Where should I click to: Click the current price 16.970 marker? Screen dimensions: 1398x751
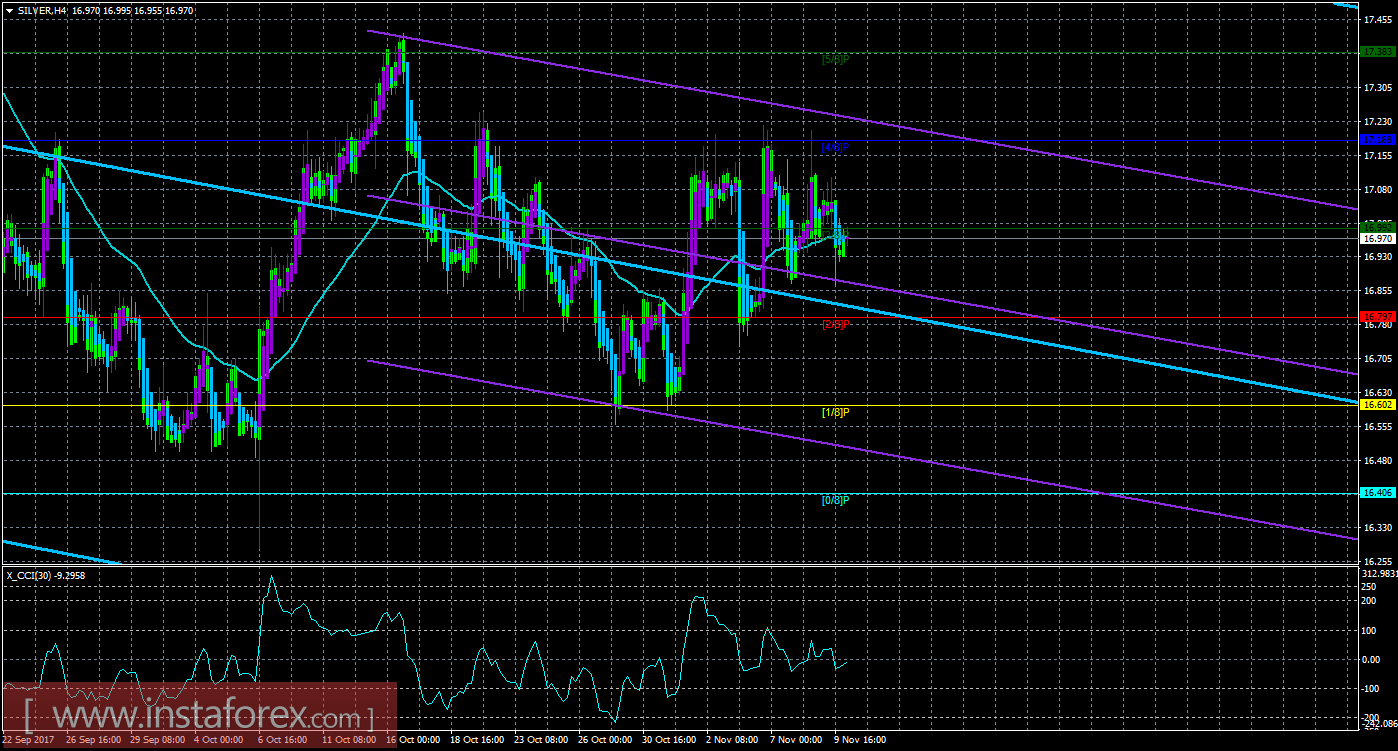[x=1377, y=238]
